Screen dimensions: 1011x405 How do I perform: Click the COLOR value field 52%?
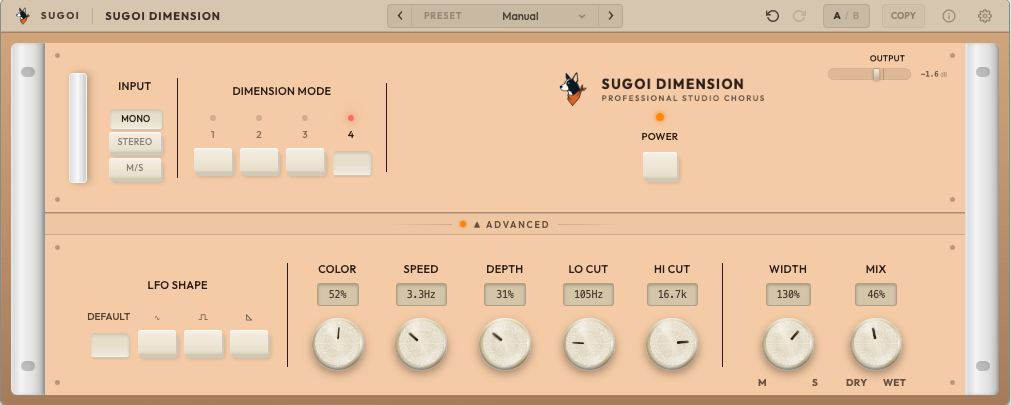(x=338, y=295)
